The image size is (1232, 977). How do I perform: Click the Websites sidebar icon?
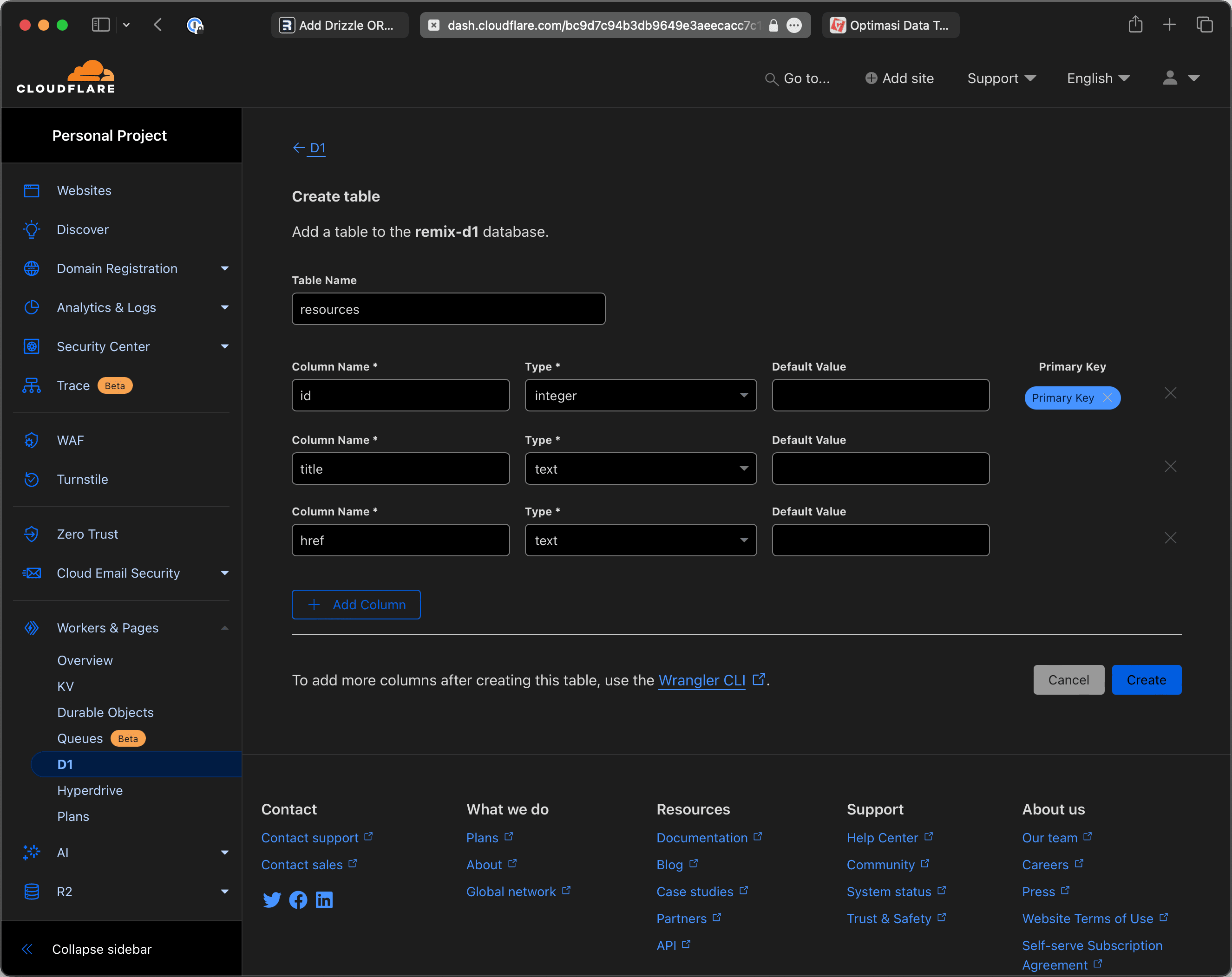33,190
